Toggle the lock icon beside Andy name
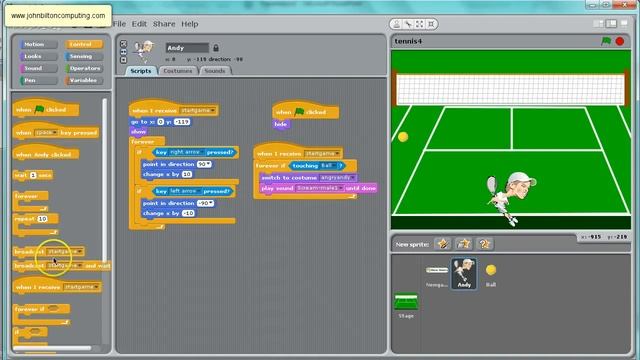This screenshot has height=360, width=640. pyautogui.click(x=216, y=48)
